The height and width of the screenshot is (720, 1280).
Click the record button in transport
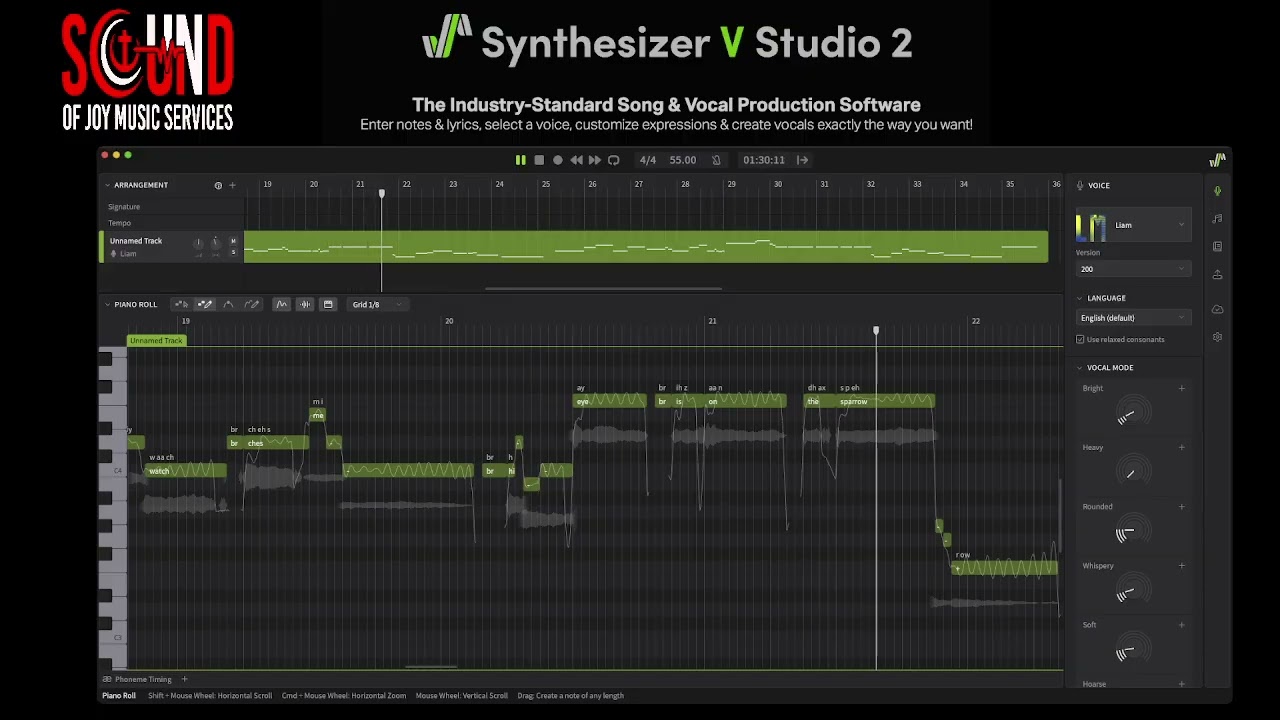pos(558,160)
